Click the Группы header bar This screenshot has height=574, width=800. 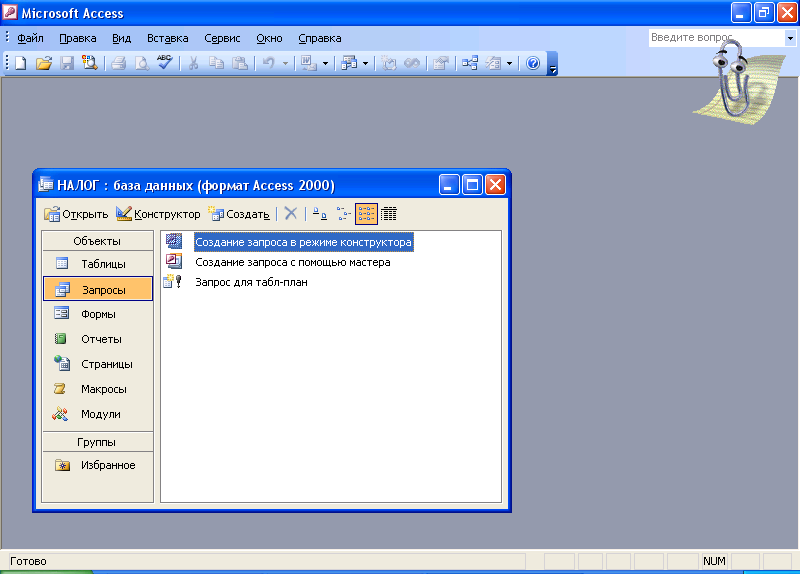click(x=97, y=442)
